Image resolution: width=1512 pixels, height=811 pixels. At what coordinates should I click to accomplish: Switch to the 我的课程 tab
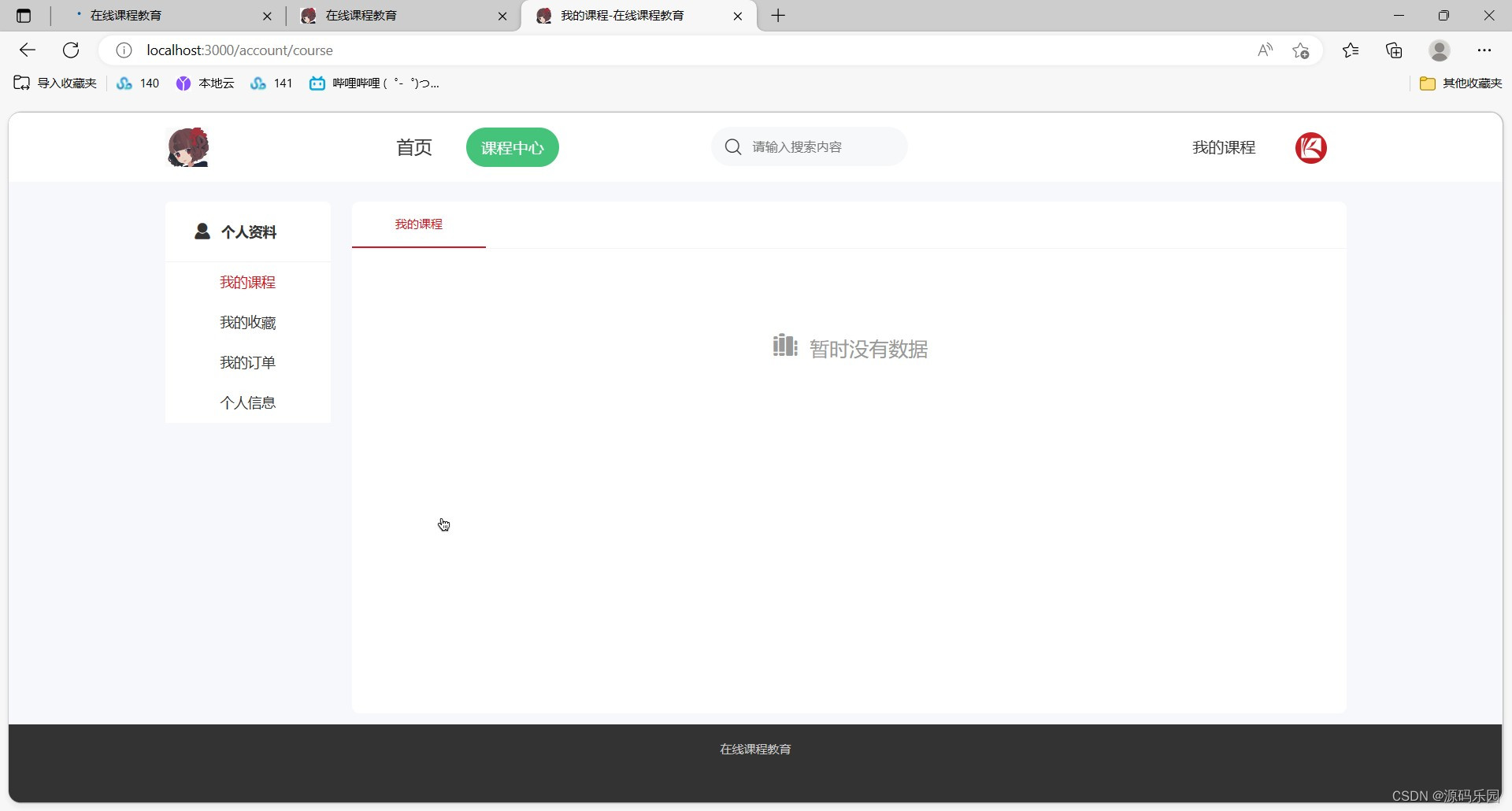pyautogui.click(x=622, y=16)
